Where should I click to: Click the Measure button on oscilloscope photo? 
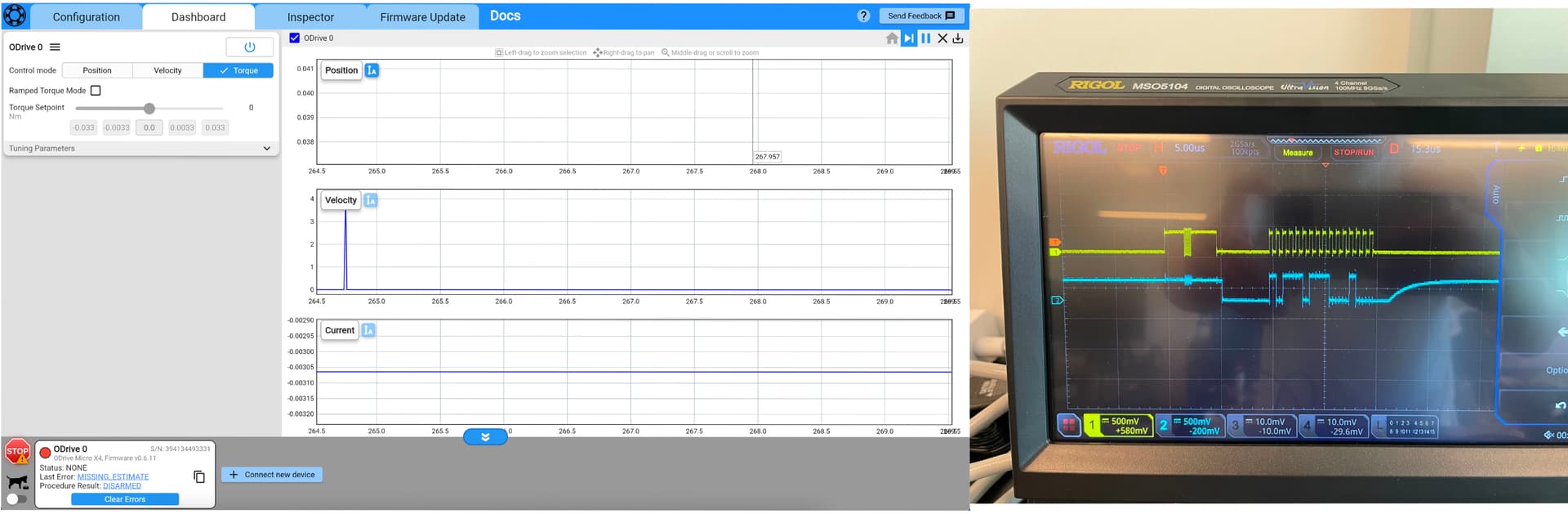tap(1298, 153)
